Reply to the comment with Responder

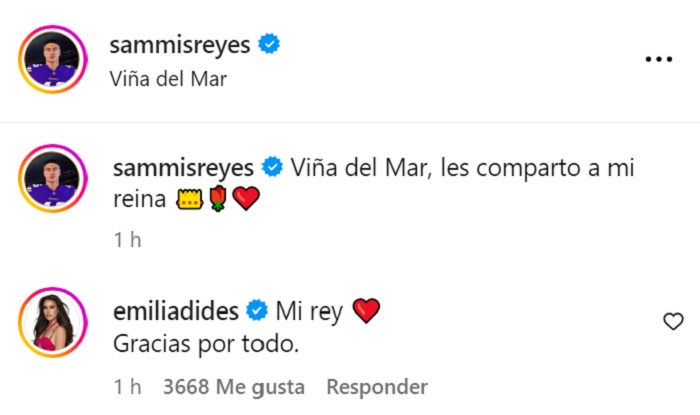[x=377, y=387]
